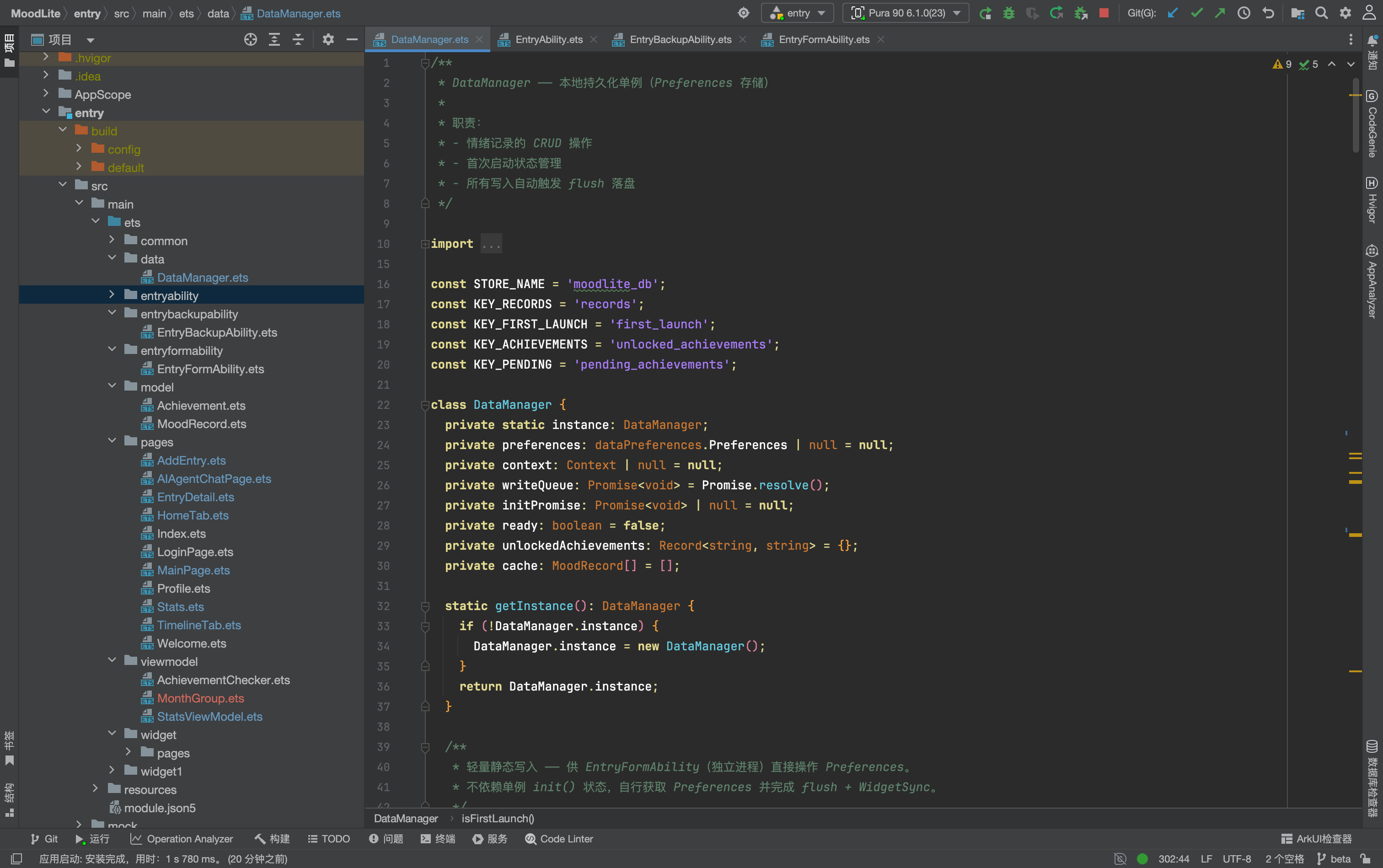Open the entry run configuration dropdown
Image resolution: width=1383 pixels, height=868 pixels.
[798, 13]
